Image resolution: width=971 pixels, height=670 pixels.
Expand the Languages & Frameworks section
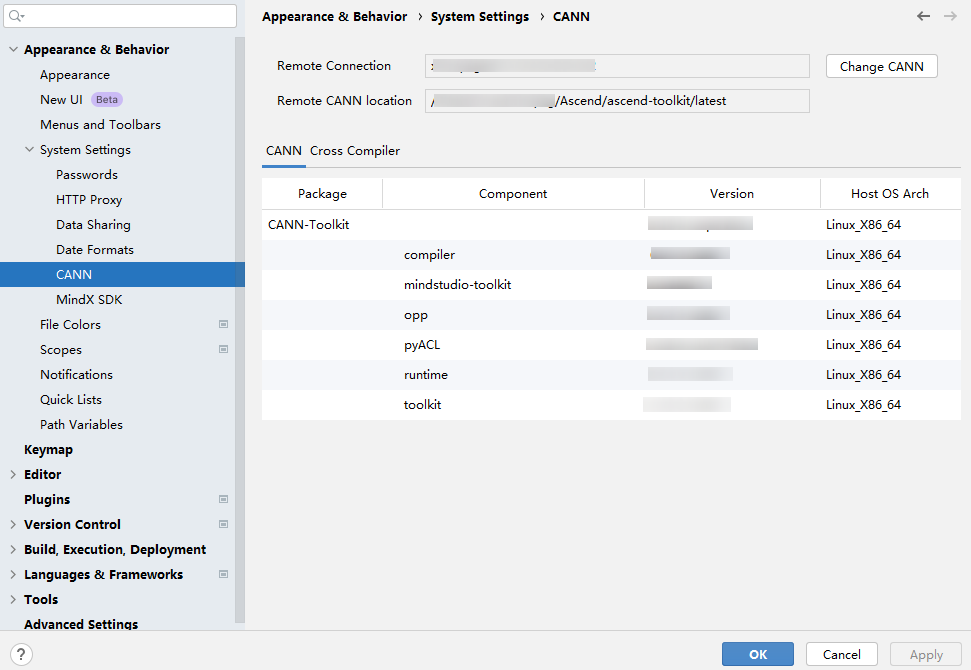click(x=13, y=574)
